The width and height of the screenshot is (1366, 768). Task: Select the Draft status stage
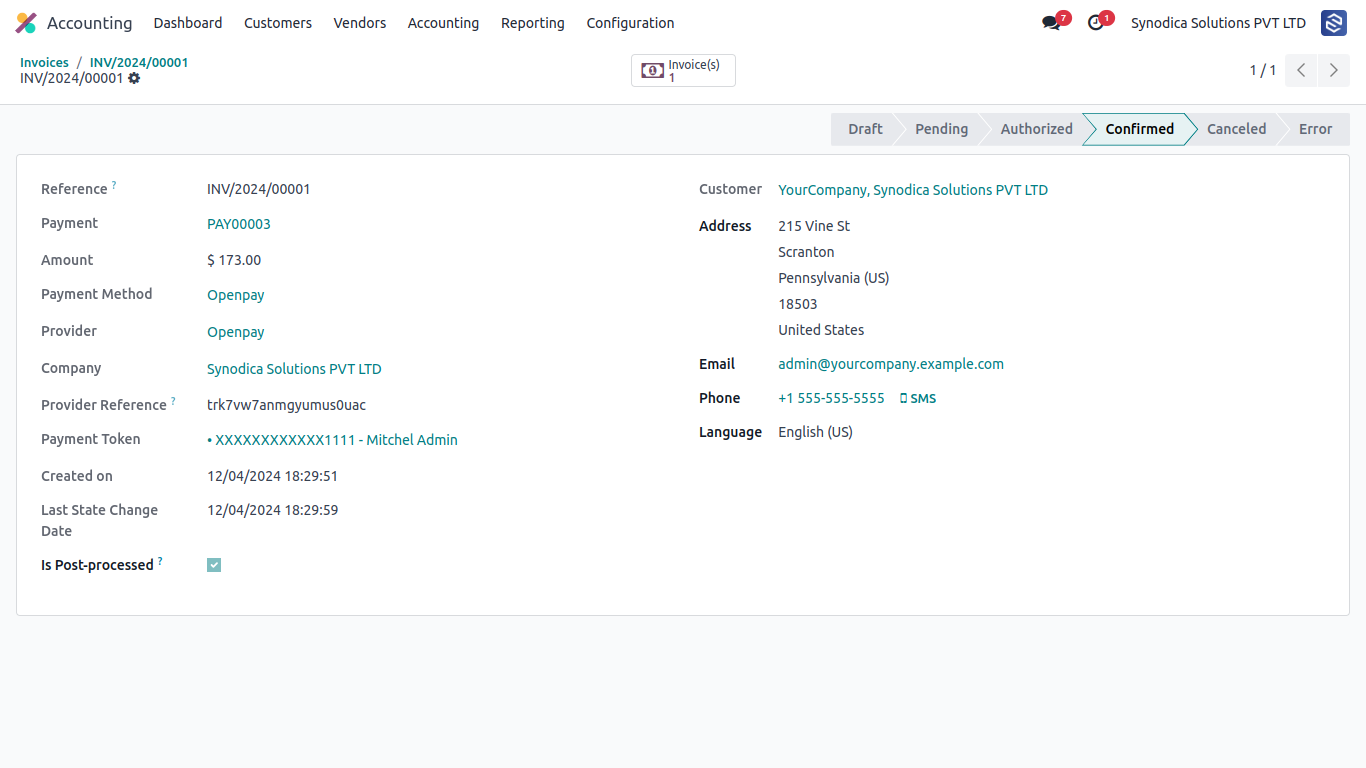click(865, 129)
